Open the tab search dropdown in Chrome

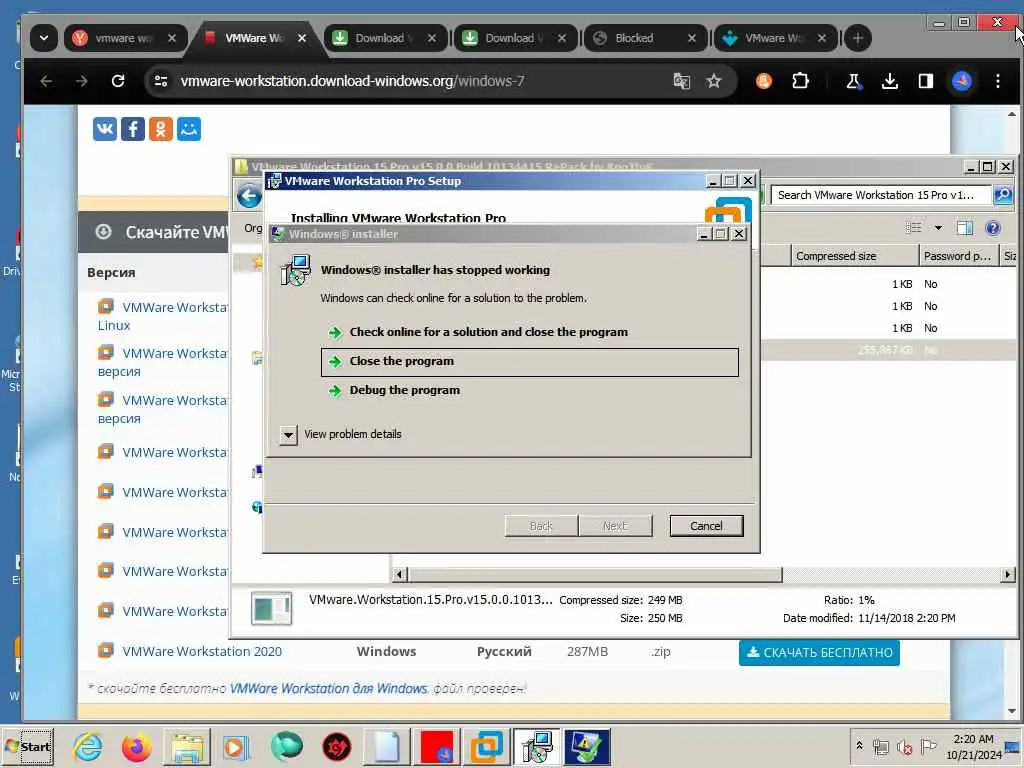[44, 38]
